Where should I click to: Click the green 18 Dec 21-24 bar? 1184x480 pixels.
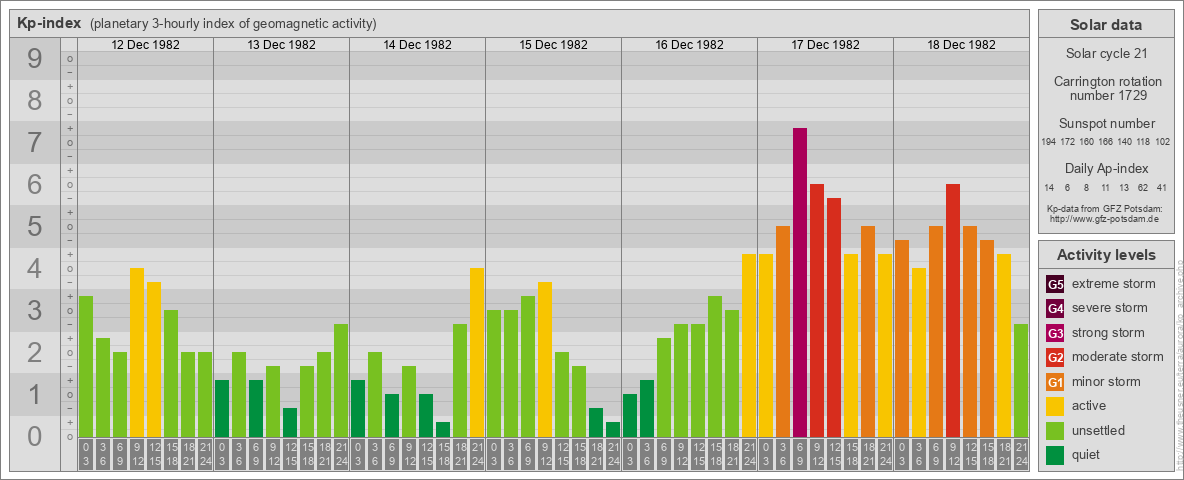pos(1021,380)
